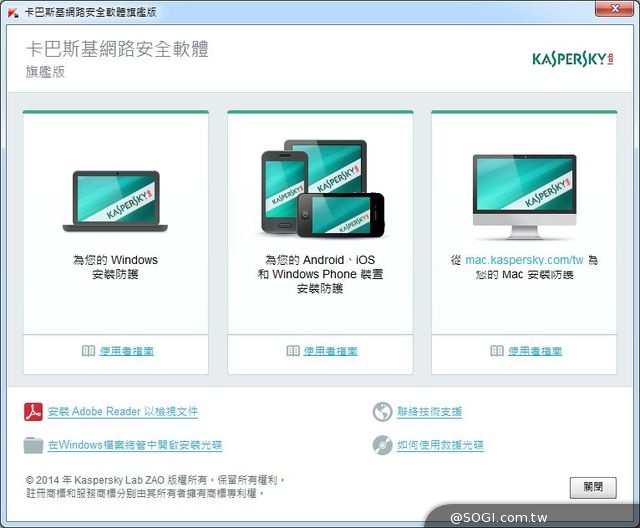Image resolution: width=640 pixels, height=528 pixels.
Task: Click book icon in the Mac panel
Action: click(x=497, y=352)
